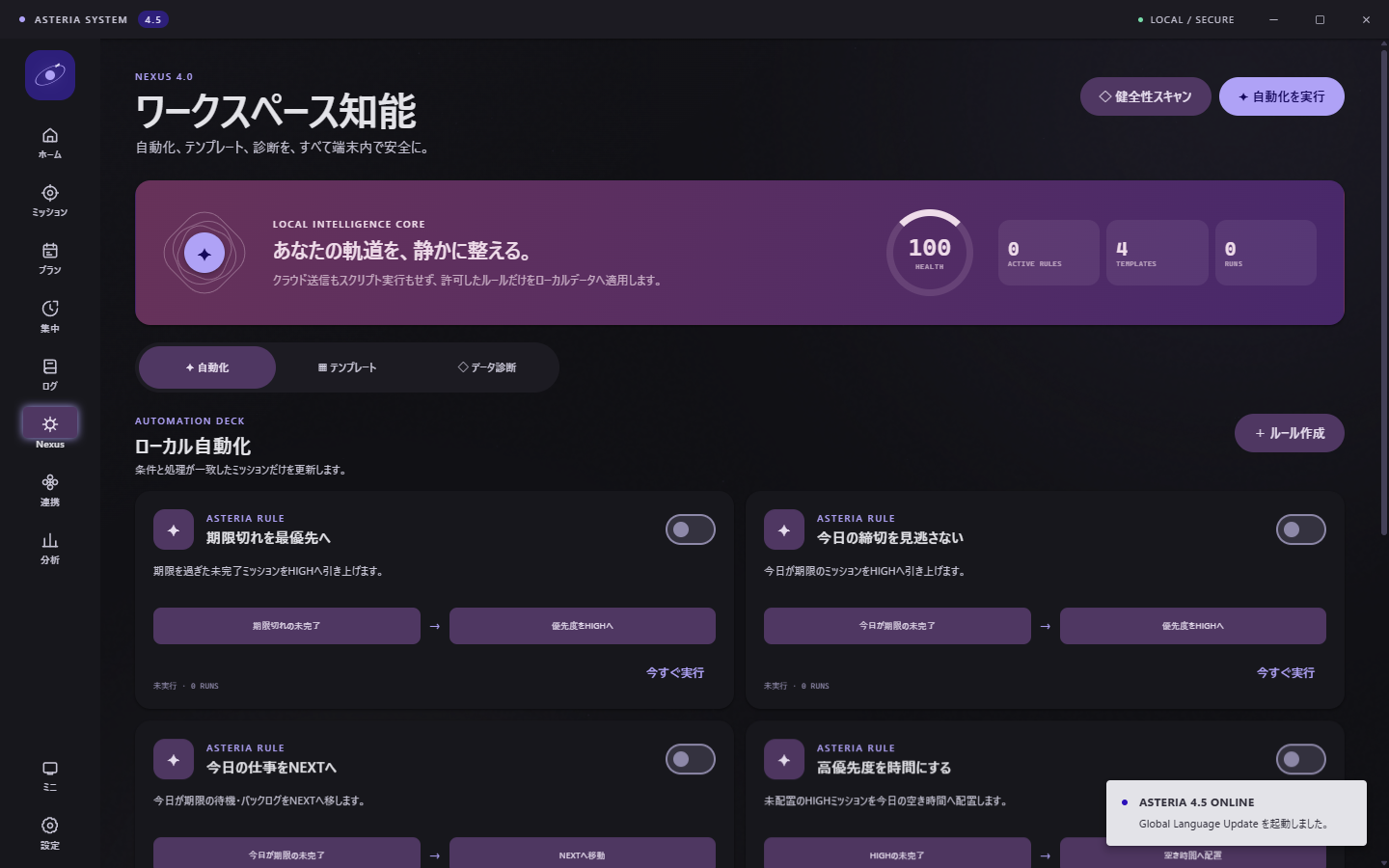Click the 100 HEALTH progress ring
Screen dimensions: 1389x868
(930, 253)
